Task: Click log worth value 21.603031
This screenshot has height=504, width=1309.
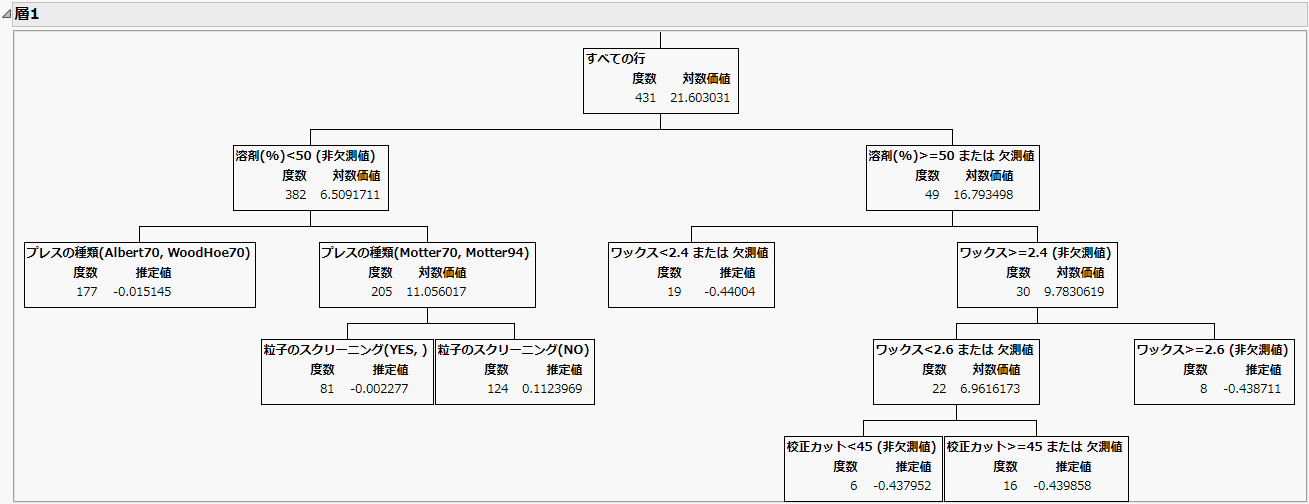Action: (x=700, y=97)
